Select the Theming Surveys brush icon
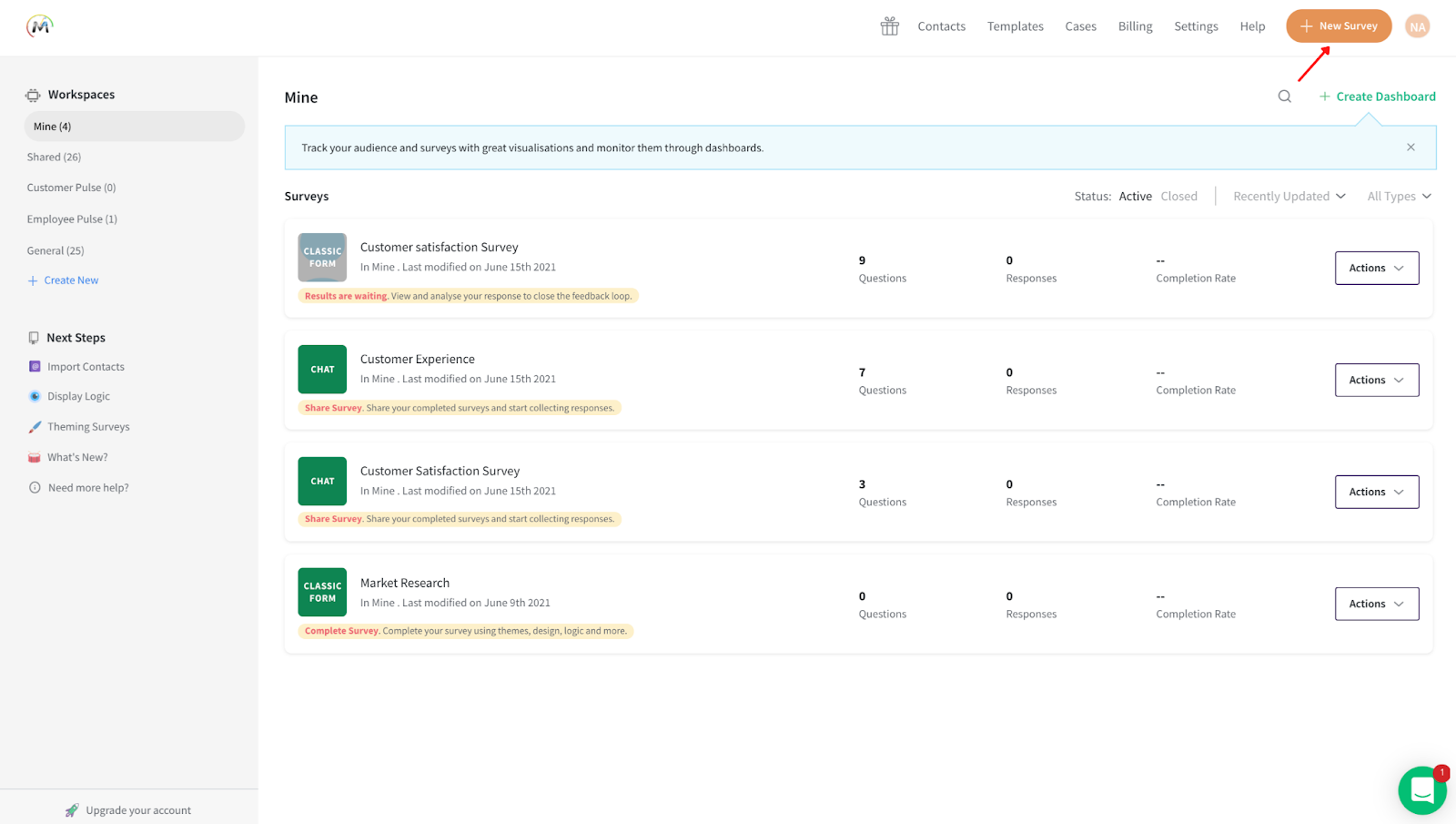 tap(34, 426)
